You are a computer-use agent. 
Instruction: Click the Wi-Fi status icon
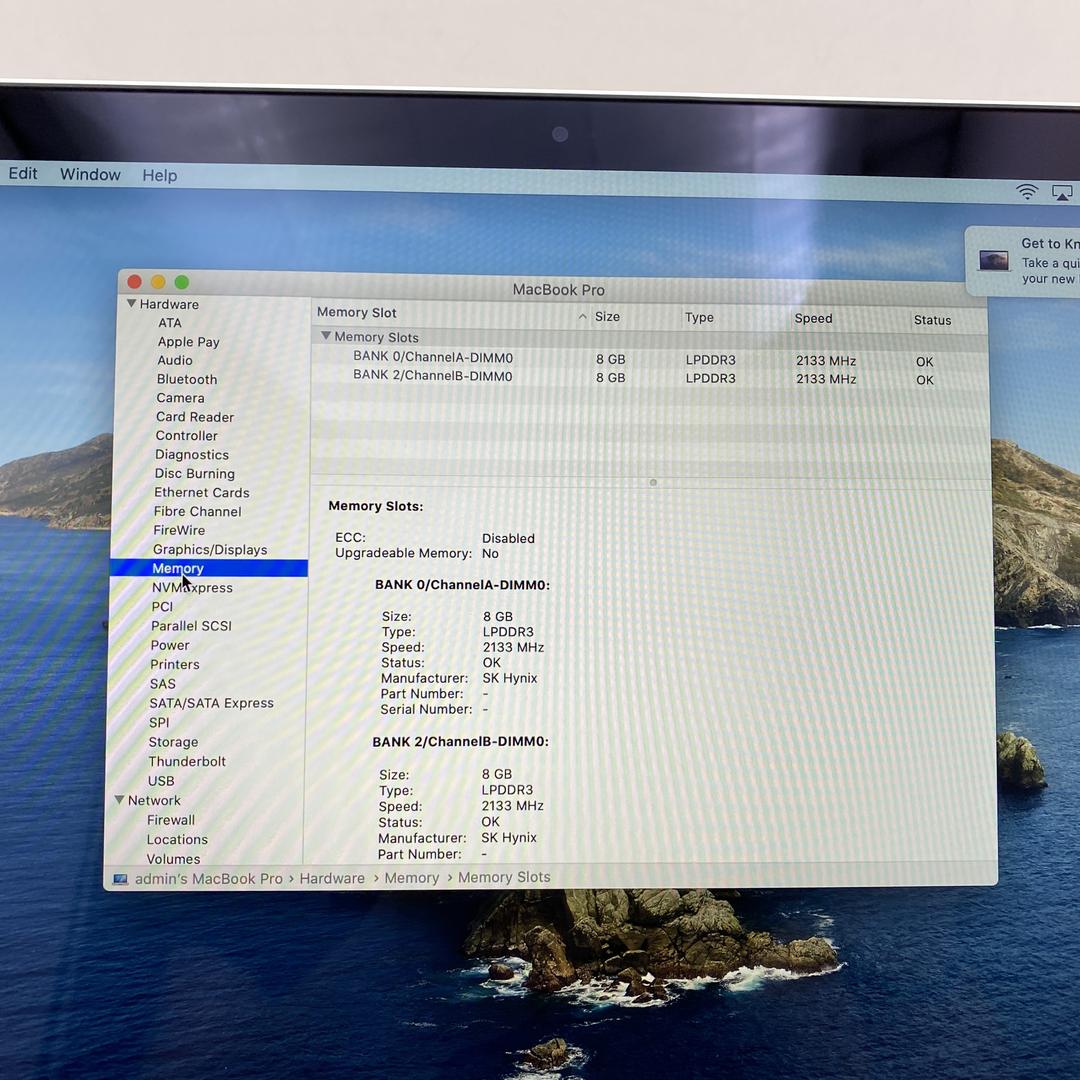click(x=1027, y=191)
